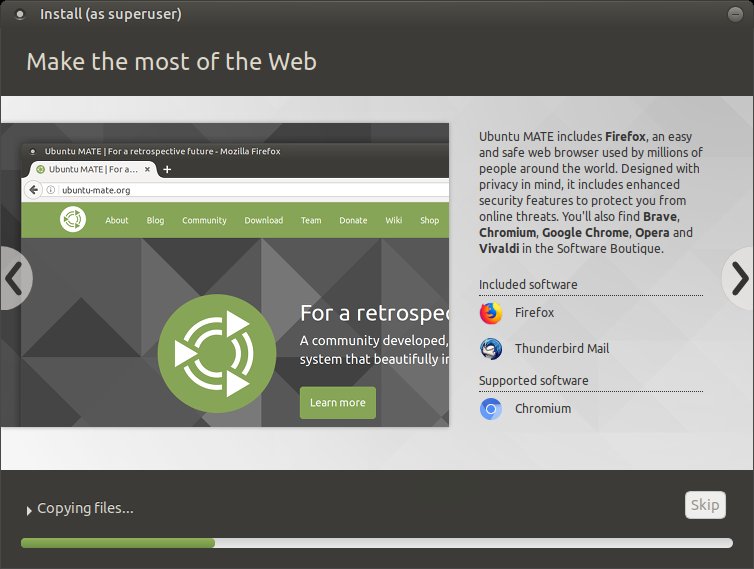This screenshot has width=754, height=569.
Task: Click the Firefox label in Included software
Action: click(534, 313)
